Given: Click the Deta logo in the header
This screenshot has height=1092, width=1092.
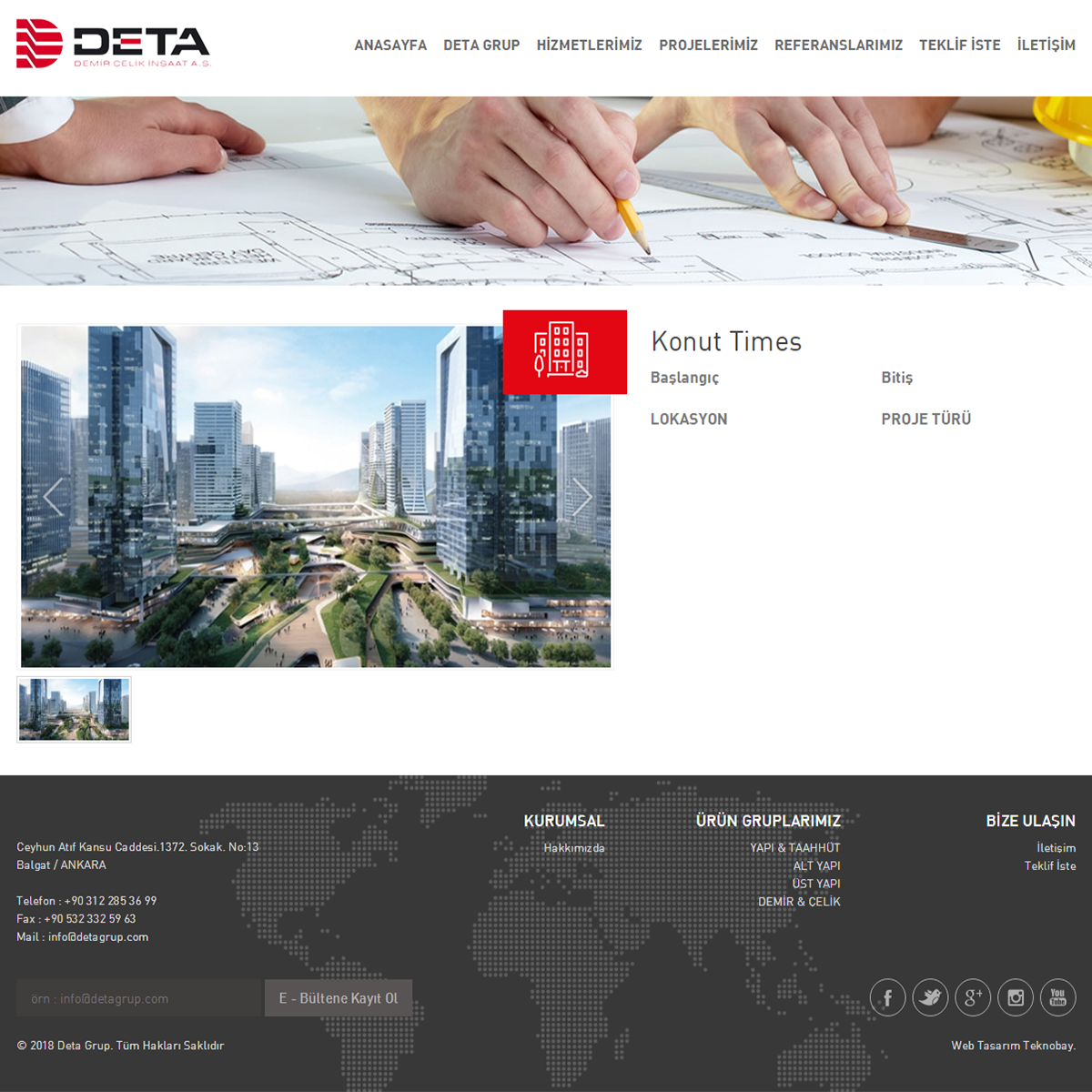Looking at the screenshot, I should pyautogui.click(x=113, y=44).
